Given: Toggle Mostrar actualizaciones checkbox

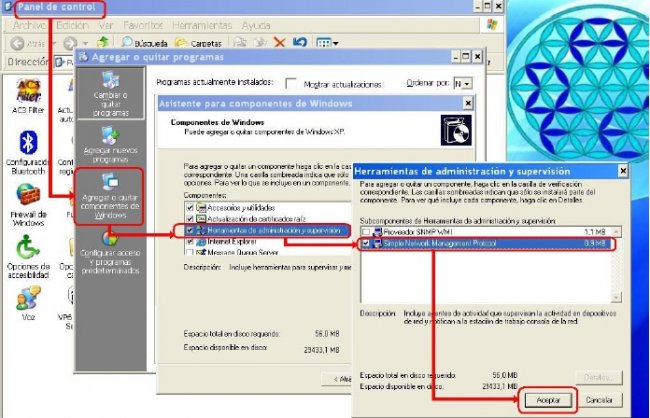Looking at the screenshot, I should (291, 84).
